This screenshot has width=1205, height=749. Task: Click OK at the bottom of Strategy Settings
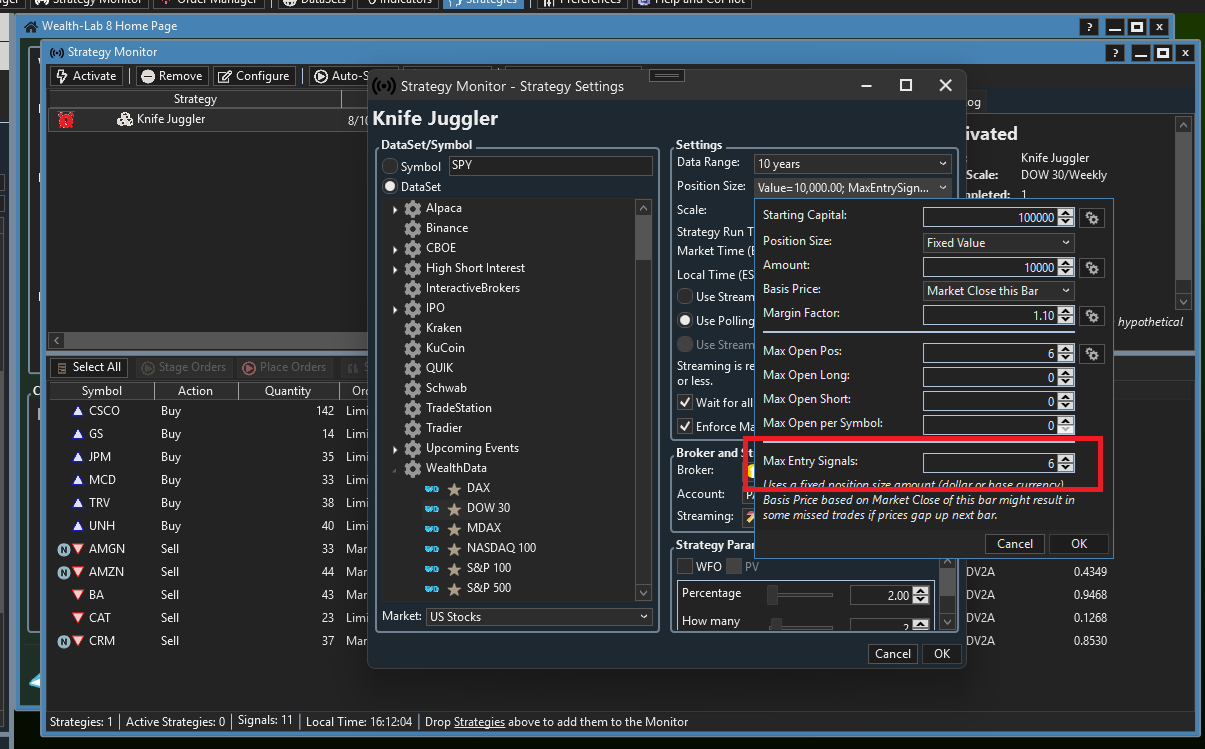coord(942,654)
